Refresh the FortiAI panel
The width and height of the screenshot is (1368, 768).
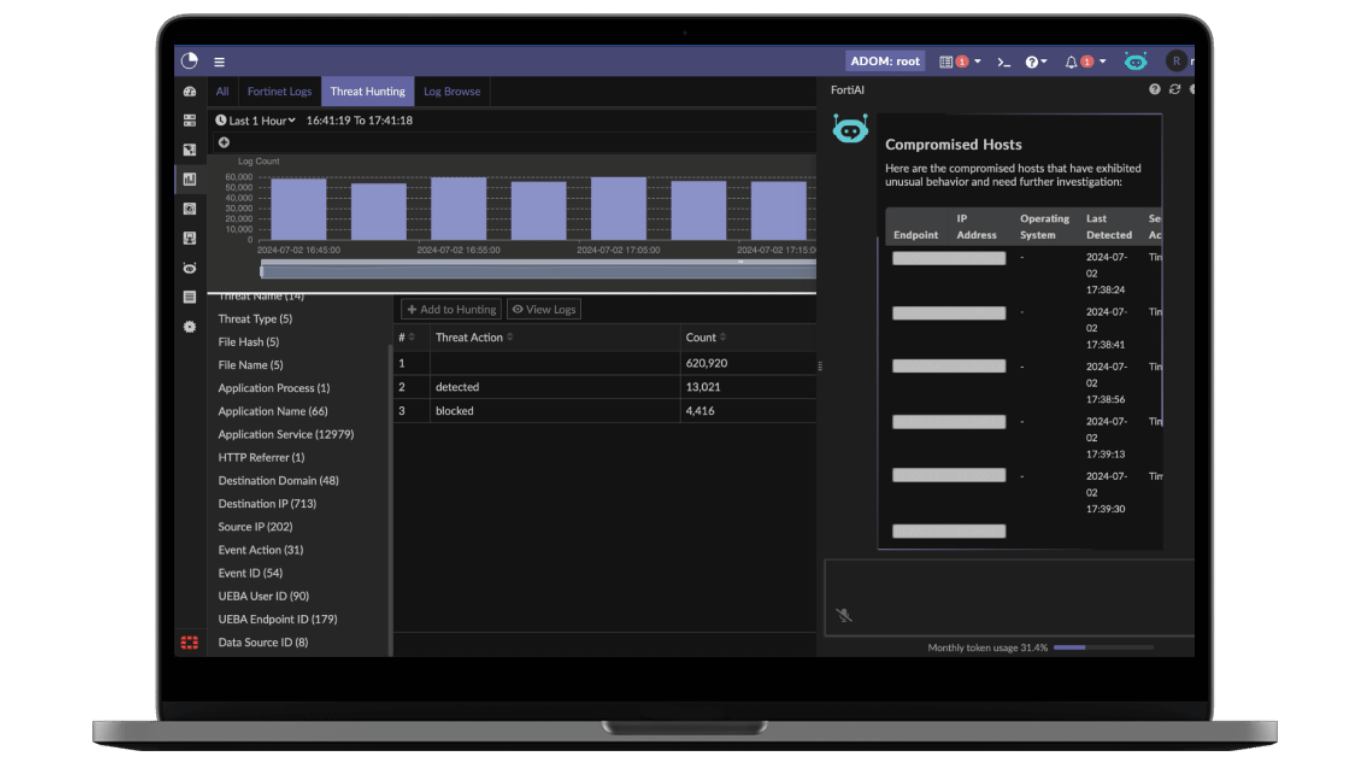[x=1174, y=90]
